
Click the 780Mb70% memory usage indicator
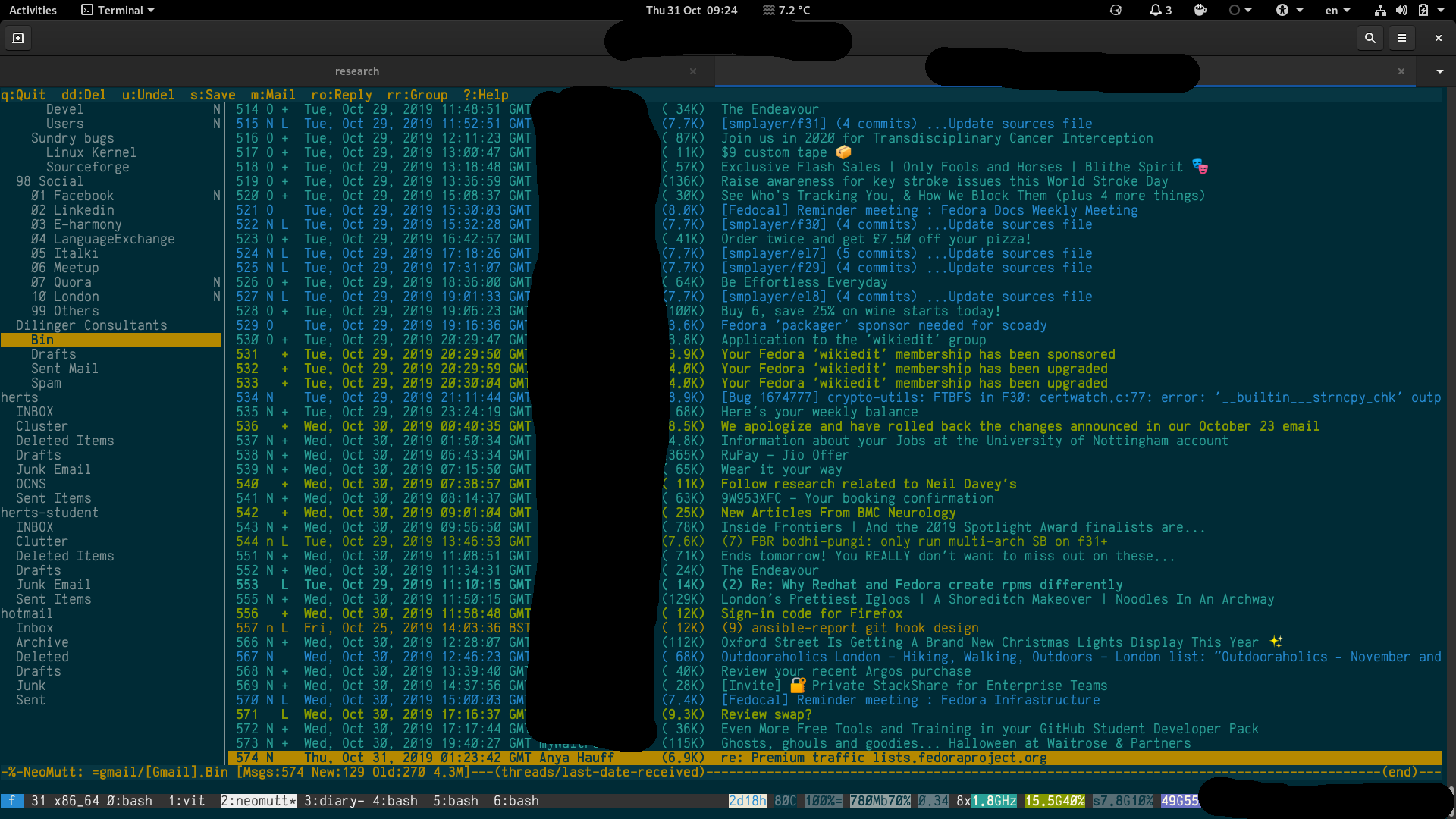880,801
